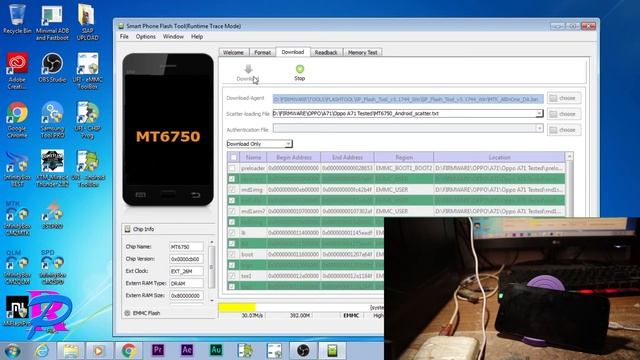Viewport: 640px width, 360px height.
Task: Open the Help menu
Action: tap(197, 36)
